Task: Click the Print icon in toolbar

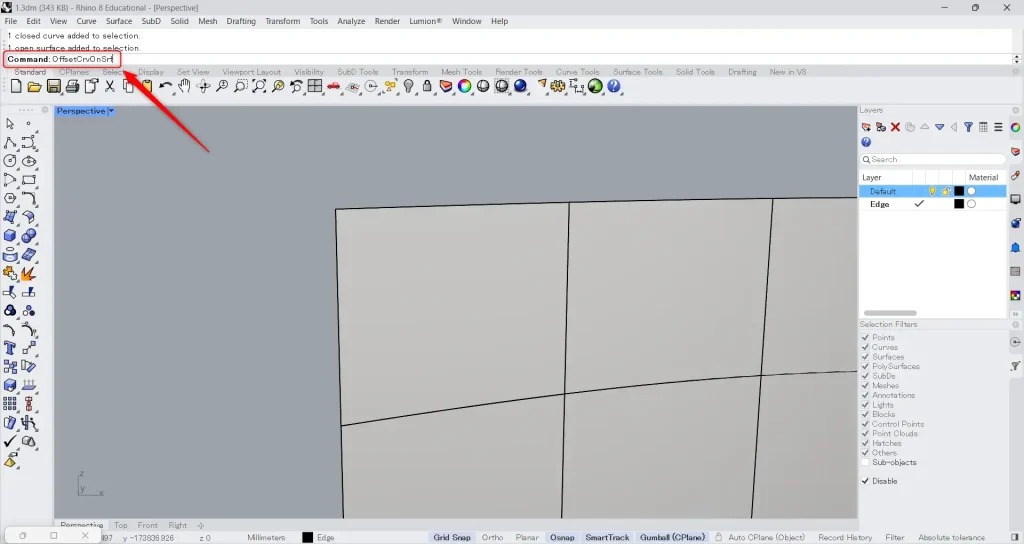Action: tap(72, 86)
